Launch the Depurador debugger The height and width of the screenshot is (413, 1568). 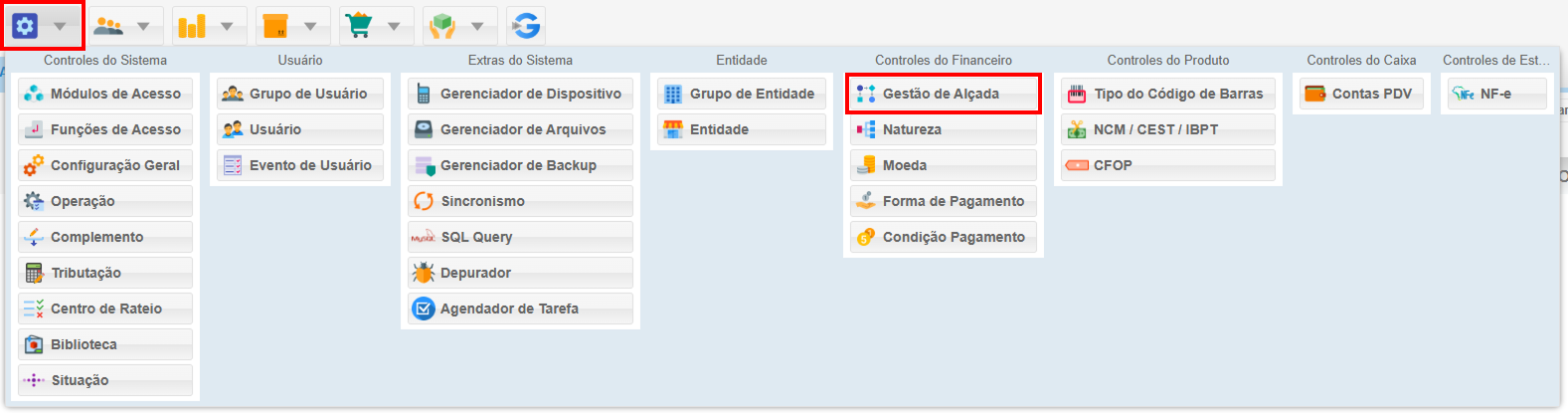click(x=520, y=273)
